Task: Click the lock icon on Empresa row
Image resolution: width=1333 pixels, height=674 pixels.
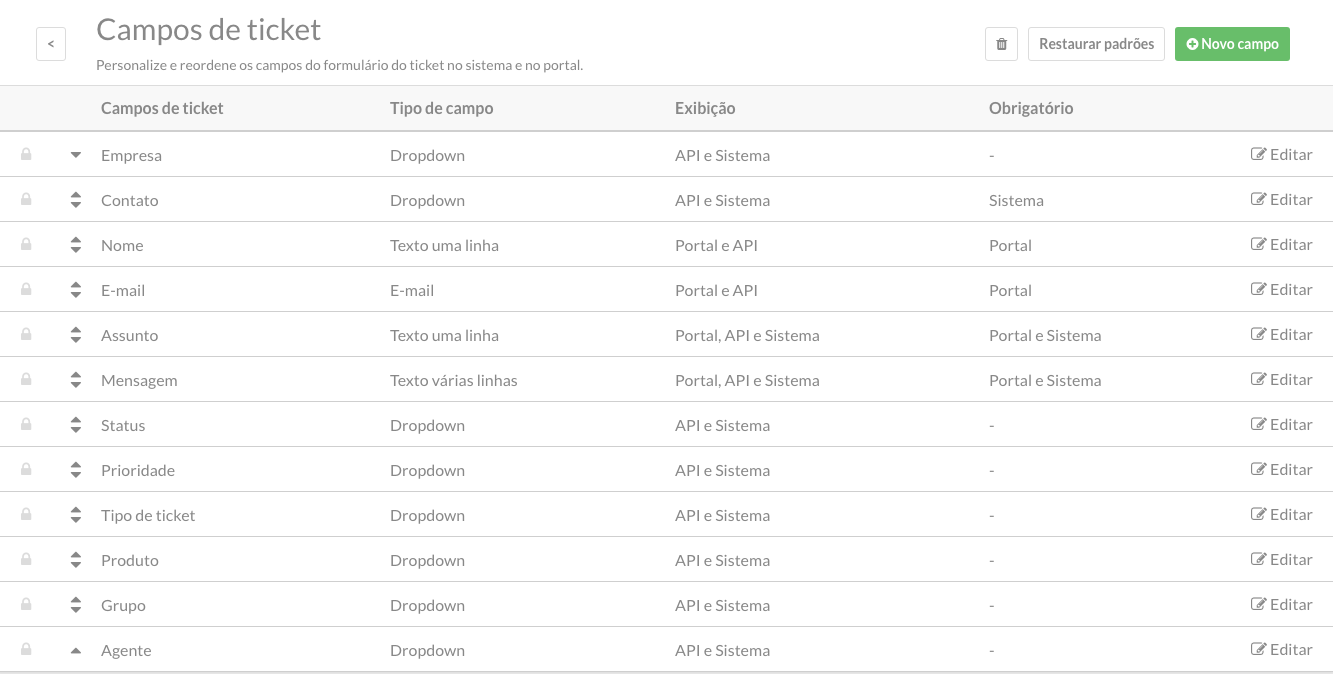Action: pyautogui.click(x=26, y=155)
